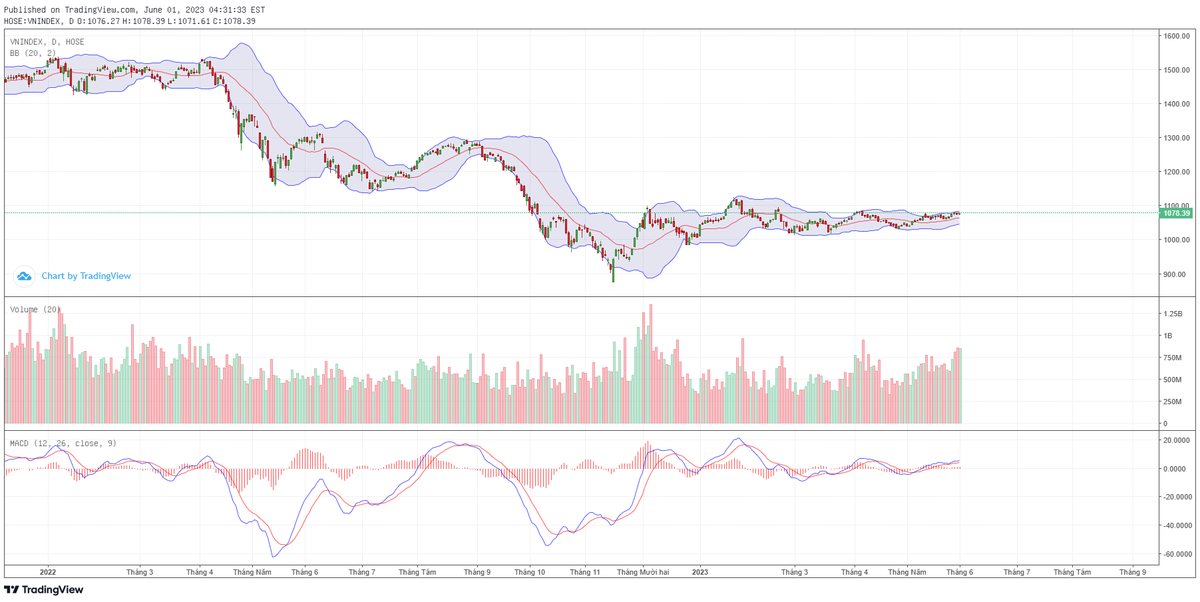Click the green 1078.39 current price label

coord(1175,213)
